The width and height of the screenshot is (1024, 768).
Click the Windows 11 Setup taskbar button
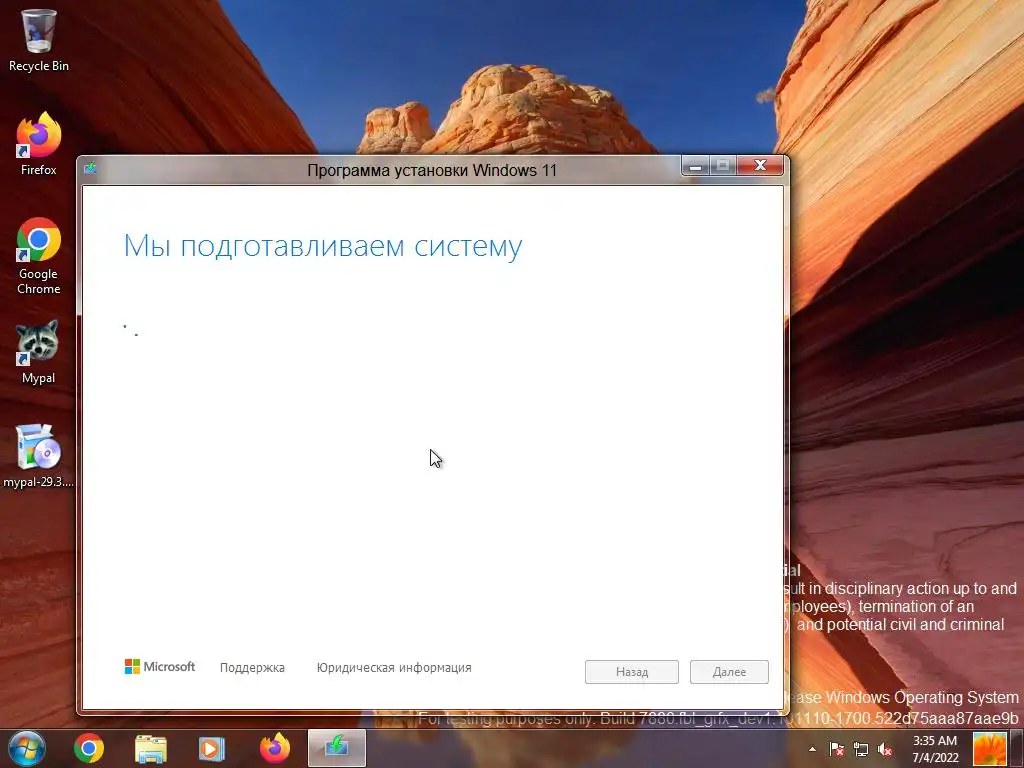tap(336, 748)
